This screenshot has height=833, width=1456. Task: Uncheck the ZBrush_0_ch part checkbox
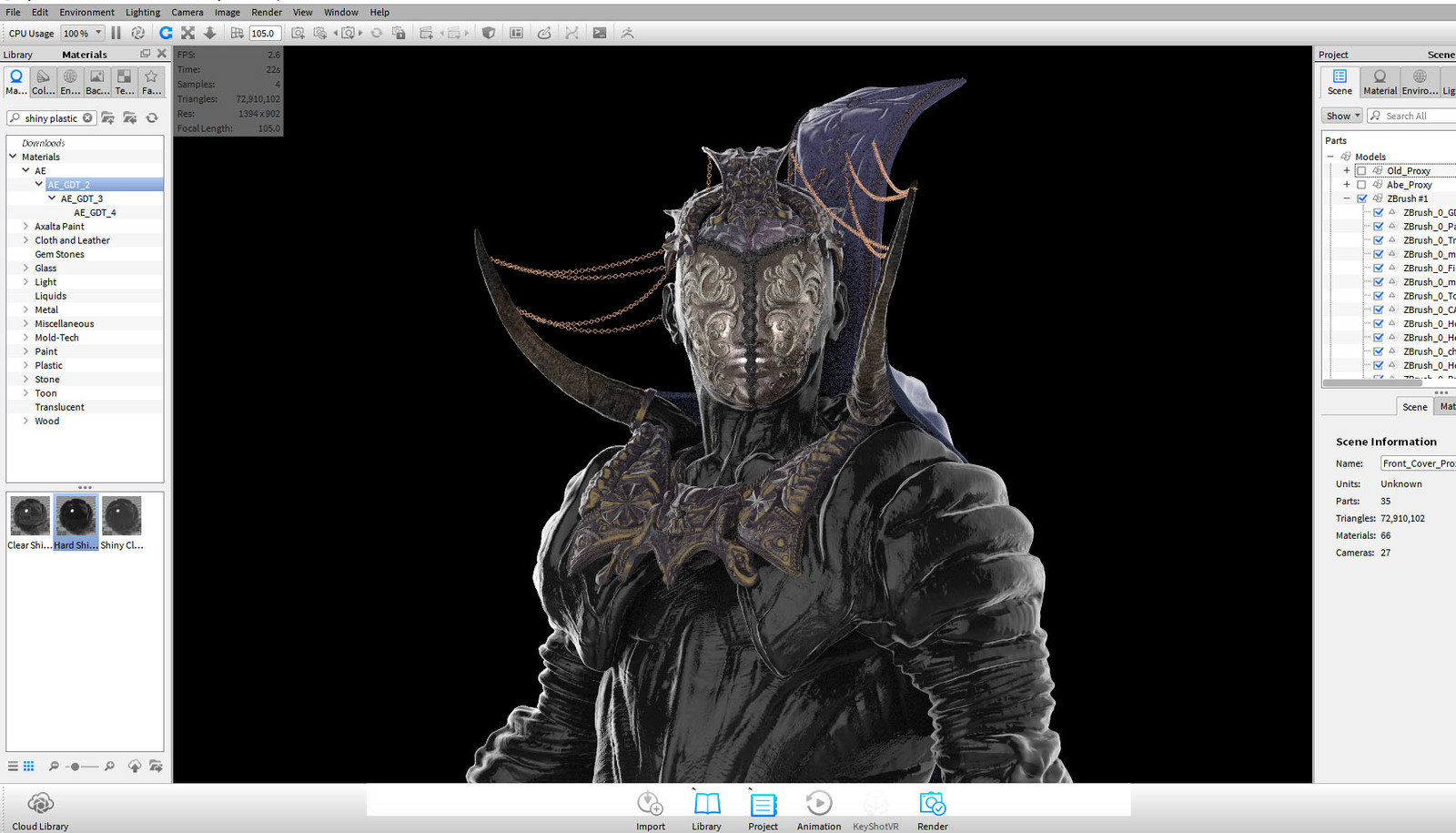point(1379,351)
